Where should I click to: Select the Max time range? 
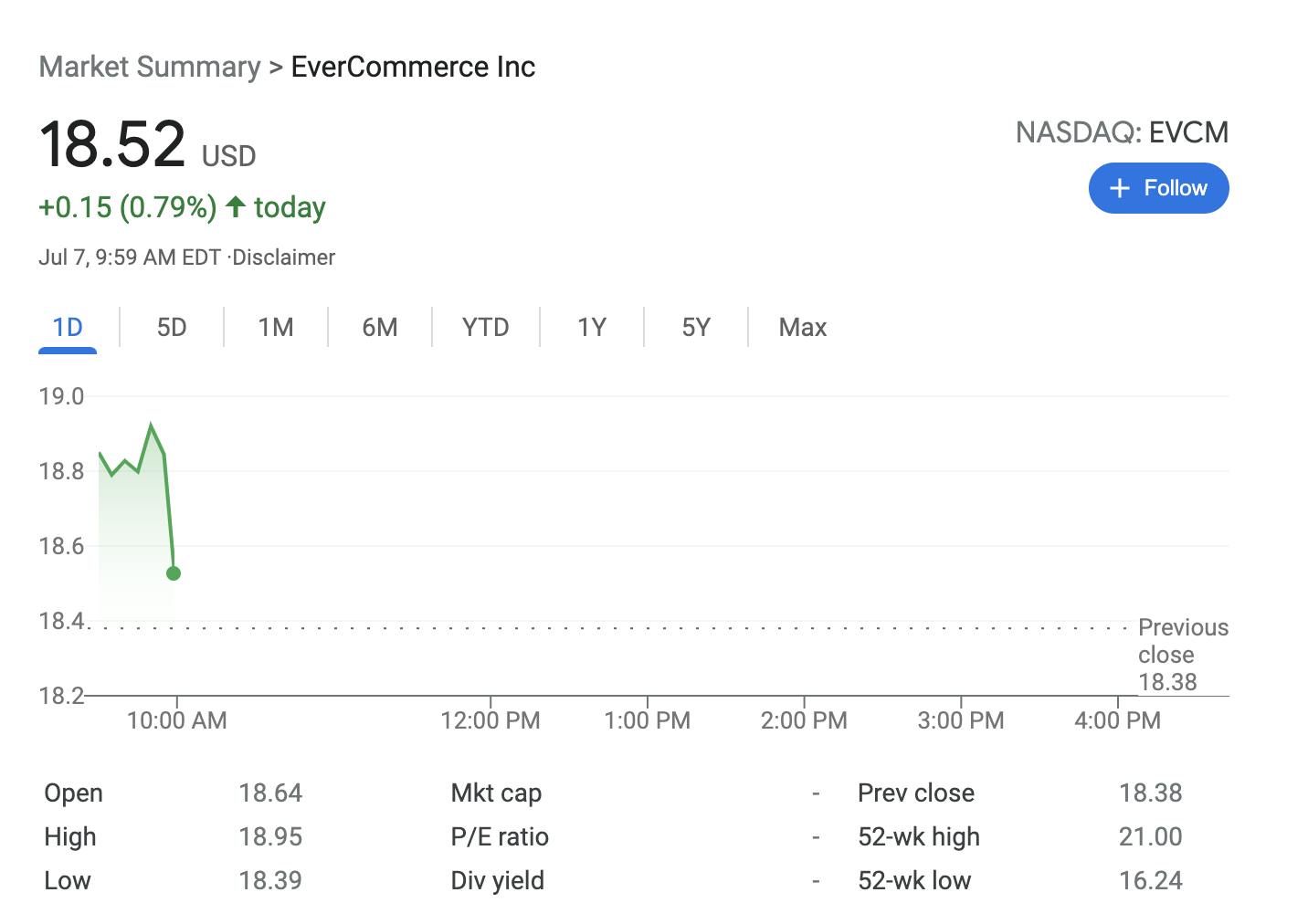801,327
